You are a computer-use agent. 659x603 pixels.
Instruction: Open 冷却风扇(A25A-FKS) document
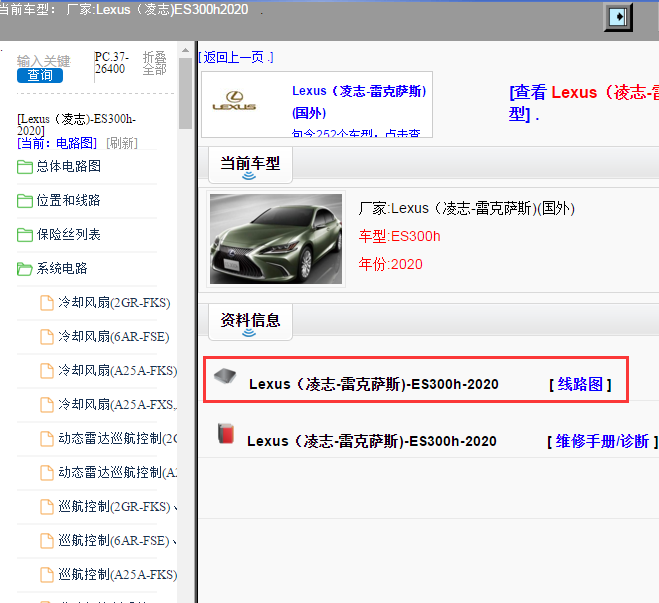click(x=117, y=371)
